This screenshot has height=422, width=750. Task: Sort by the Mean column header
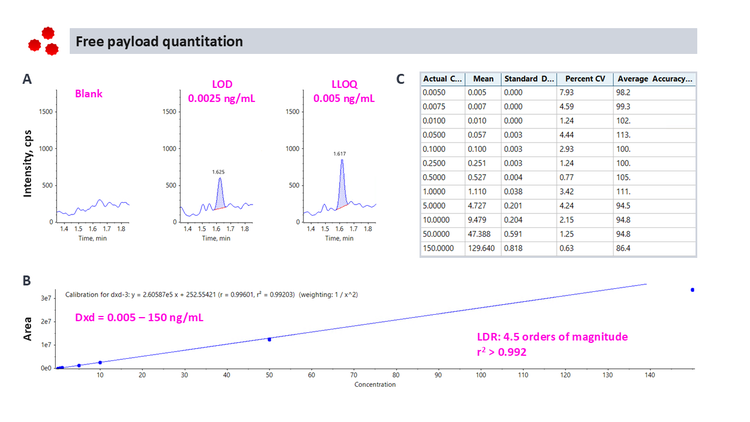point(482,79)
